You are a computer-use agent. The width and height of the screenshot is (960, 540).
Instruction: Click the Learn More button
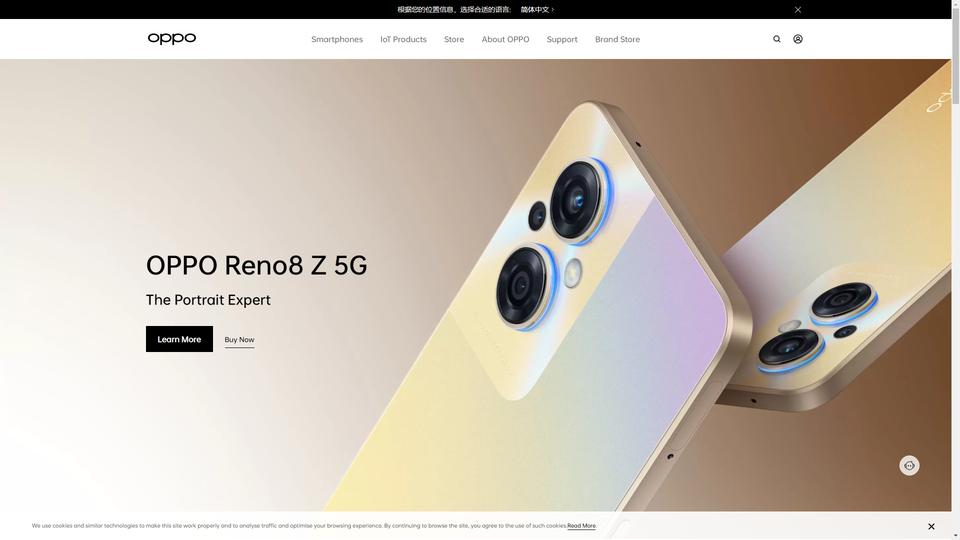[x=179, y=339]
